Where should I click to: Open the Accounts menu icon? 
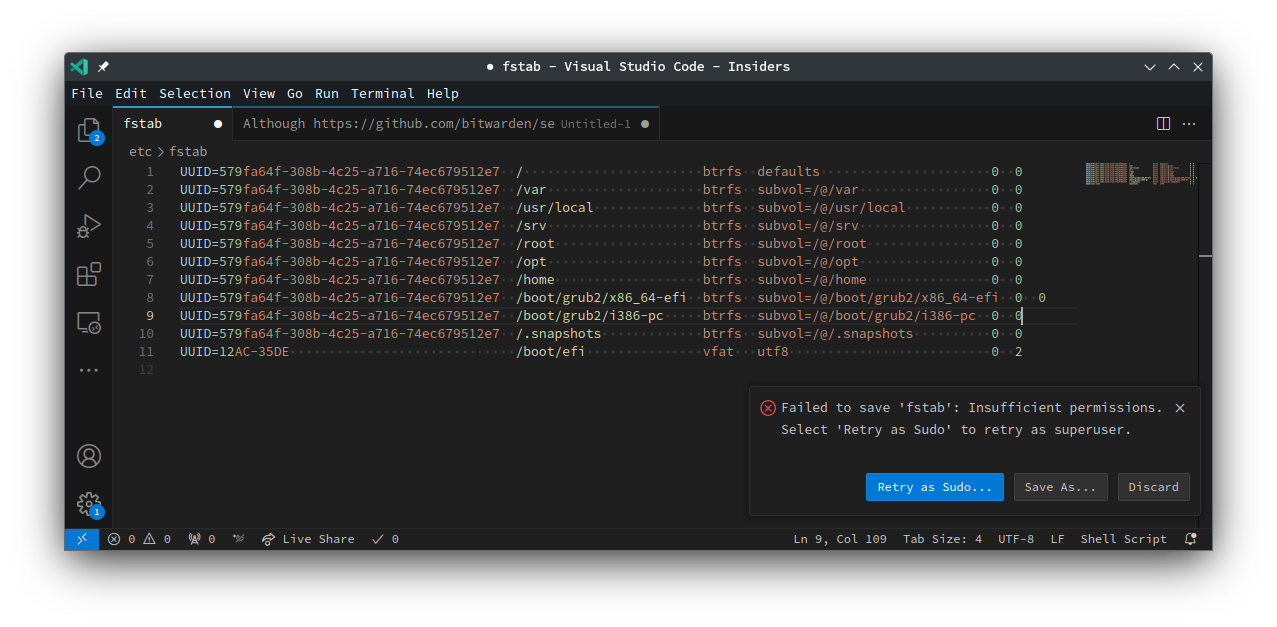[x=89, y=456]
